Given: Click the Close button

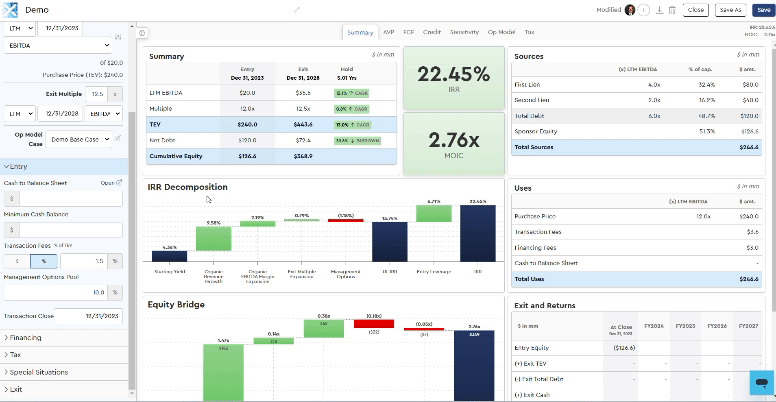Looking at the screenshot, I should click(695, 9).
